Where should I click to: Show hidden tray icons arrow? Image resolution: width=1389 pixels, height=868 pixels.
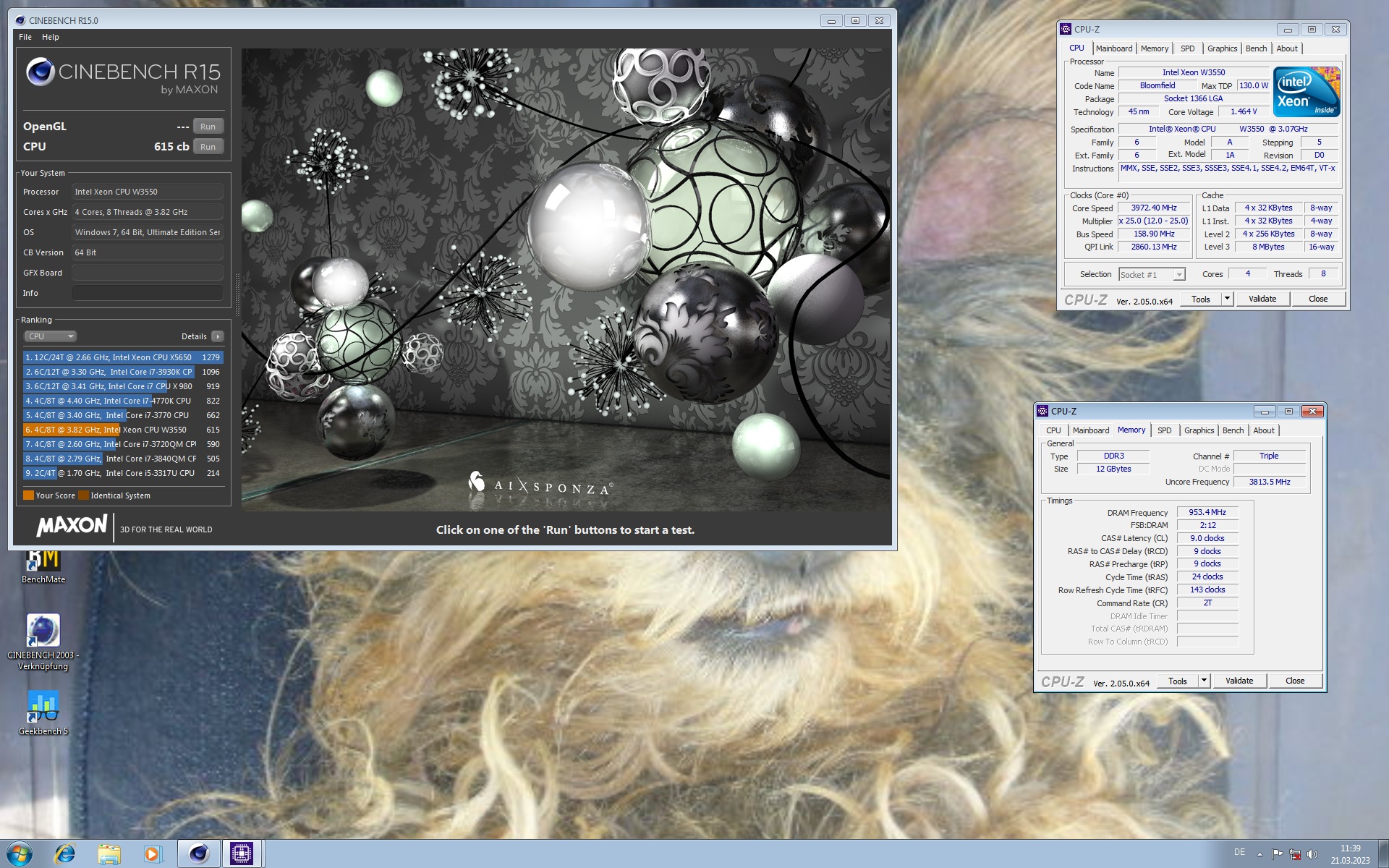point(1260,854)
